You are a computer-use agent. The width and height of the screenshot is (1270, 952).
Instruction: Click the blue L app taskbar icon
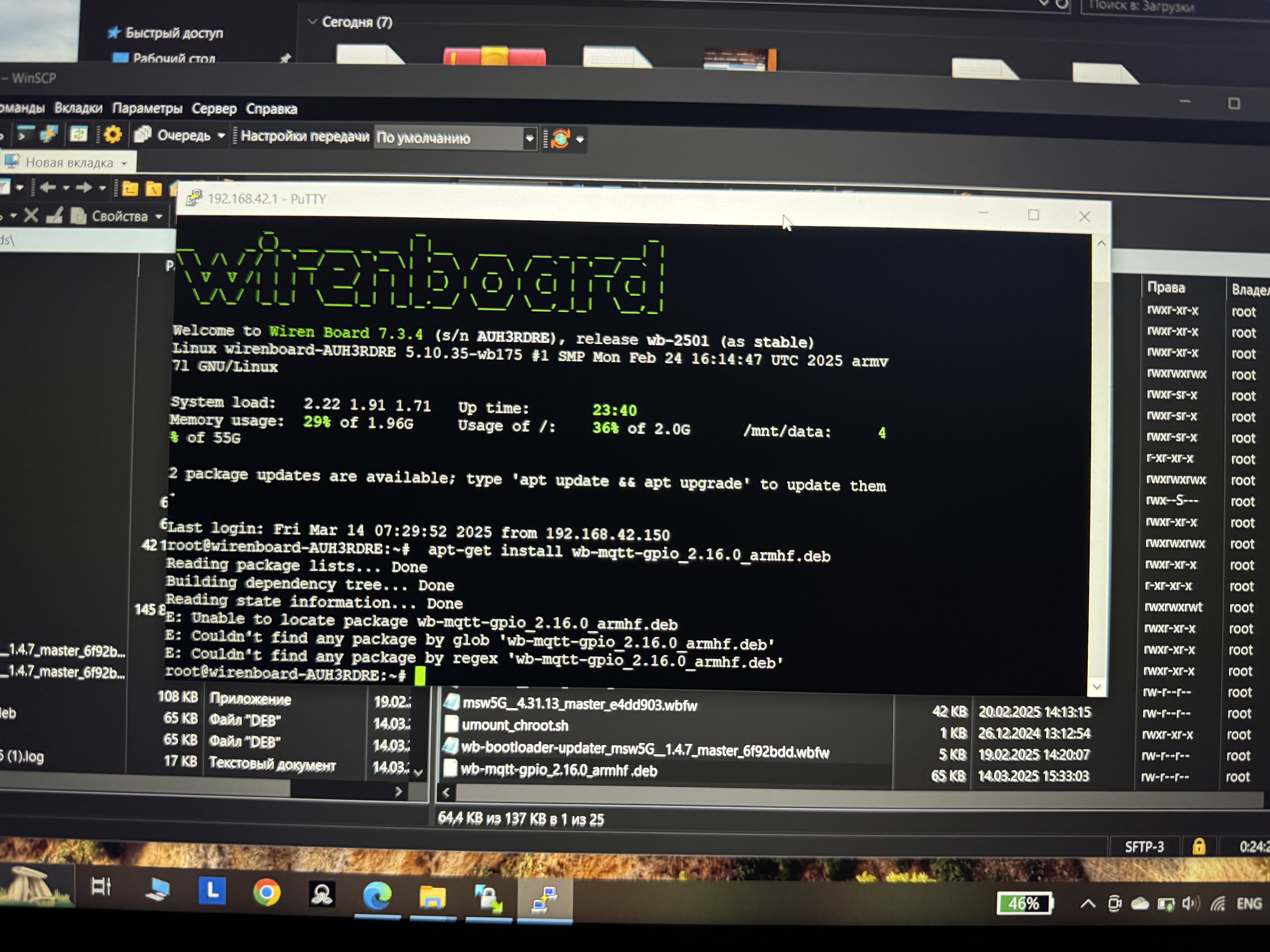(212, 891)
